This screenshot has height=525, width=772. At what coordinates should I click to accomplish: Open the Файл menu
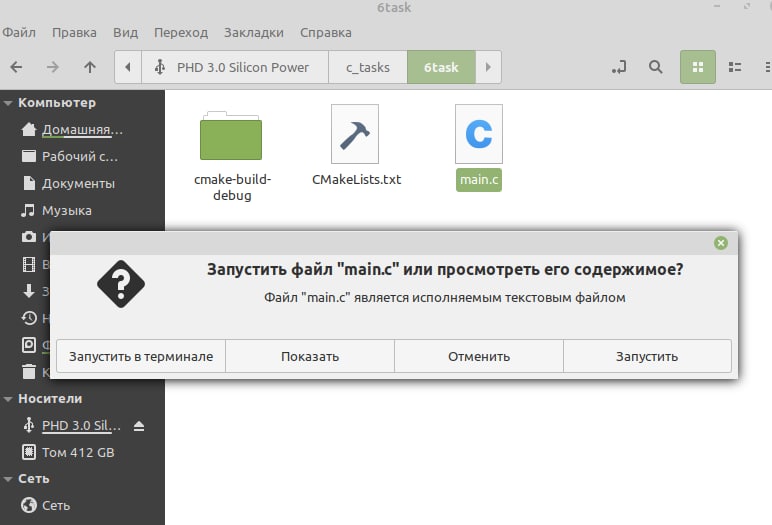coord(19,33)
